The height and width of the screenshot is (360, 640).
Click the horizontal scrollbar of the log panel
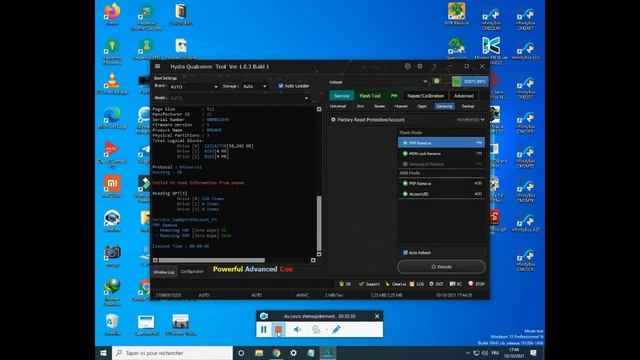tap(212, 260)
